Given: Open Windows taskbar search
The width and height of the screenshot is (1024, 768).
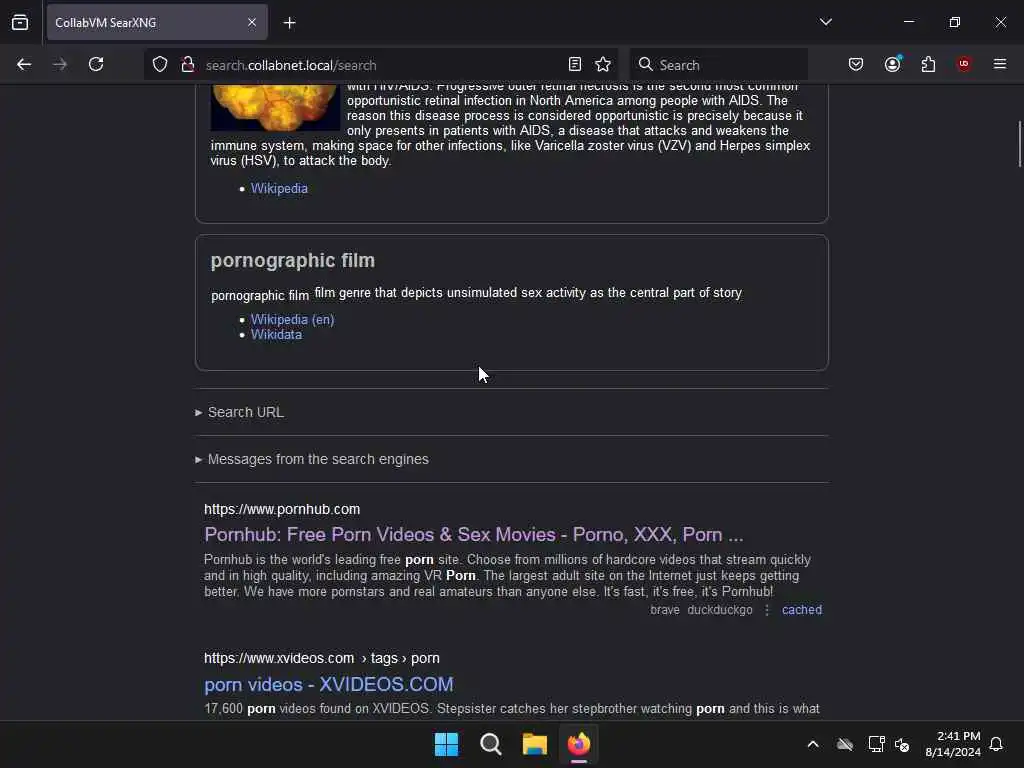Looking at the screenshot, I should tap(490, 744).
